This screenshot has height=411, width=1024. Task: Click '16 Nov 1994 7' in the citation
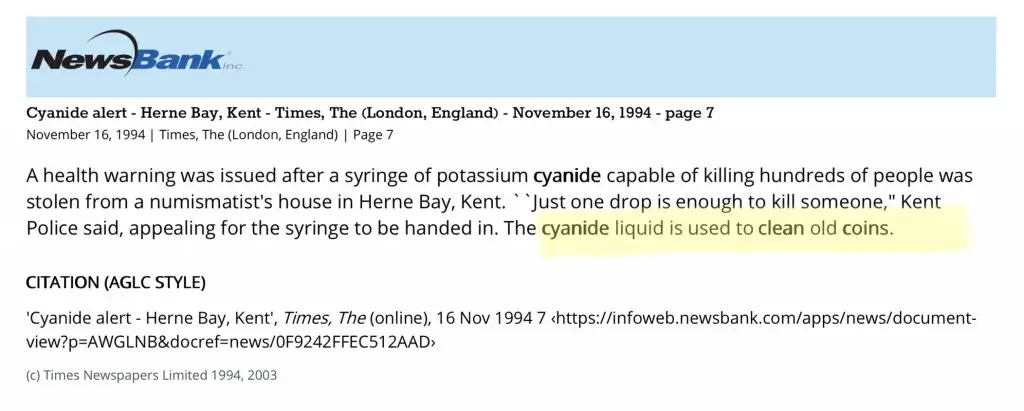tap(495, 319)
